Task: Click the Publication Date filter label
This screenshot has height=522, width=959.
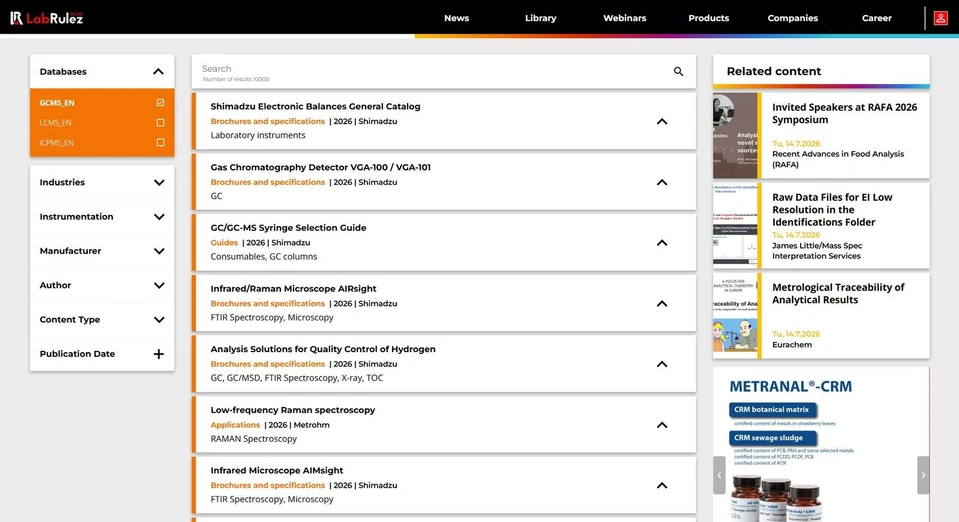Action: [x=77, y=354]
